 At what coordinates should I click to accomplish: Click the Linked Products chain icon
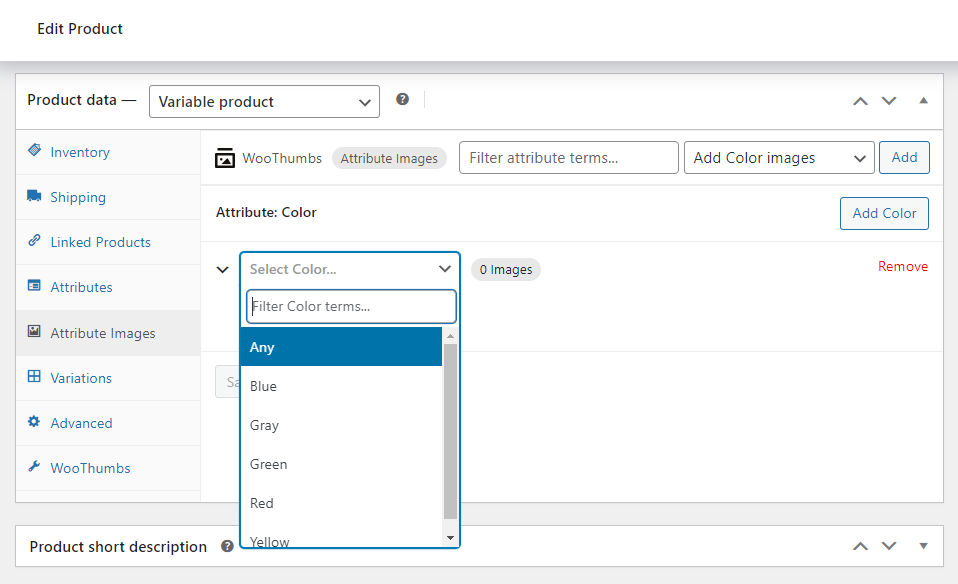tap(33, 242)
